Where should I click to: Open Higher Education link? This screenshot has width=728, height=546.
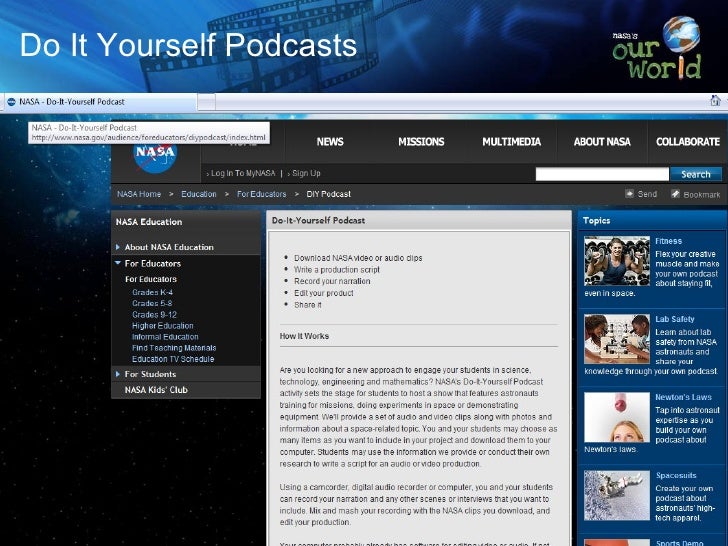(162, 325)
